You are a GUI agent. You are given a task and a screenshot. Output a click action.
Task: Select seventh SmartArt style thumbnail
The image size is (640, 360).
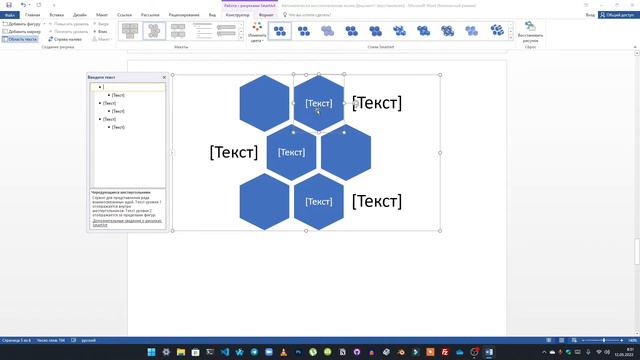(424, 31)
